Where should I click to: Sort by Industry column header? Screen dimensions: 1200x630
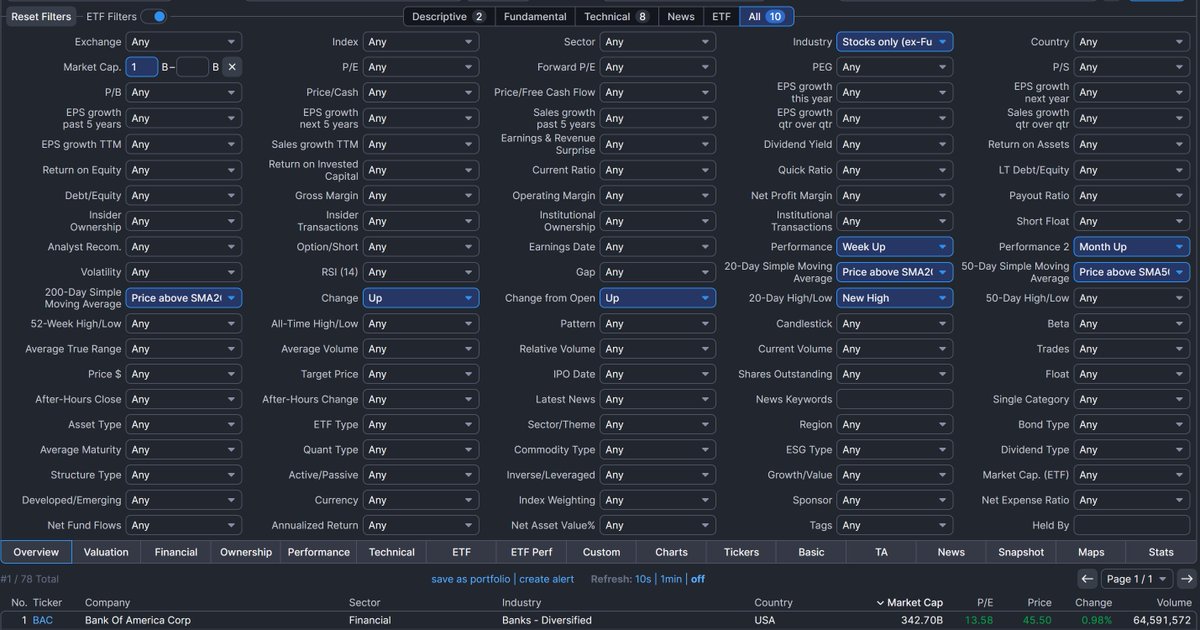point(521,603)
